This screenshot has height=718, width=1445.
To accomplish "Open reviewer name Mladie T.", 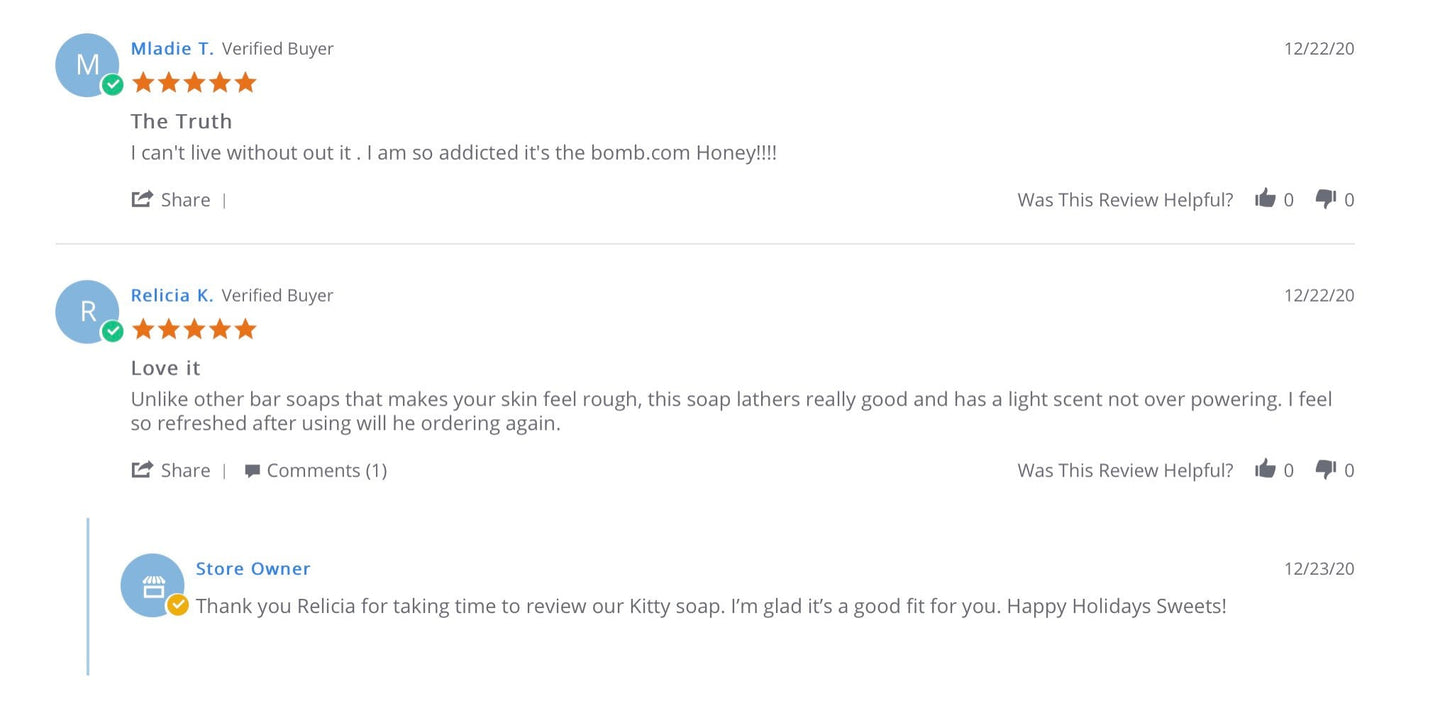I will point(172,48).
